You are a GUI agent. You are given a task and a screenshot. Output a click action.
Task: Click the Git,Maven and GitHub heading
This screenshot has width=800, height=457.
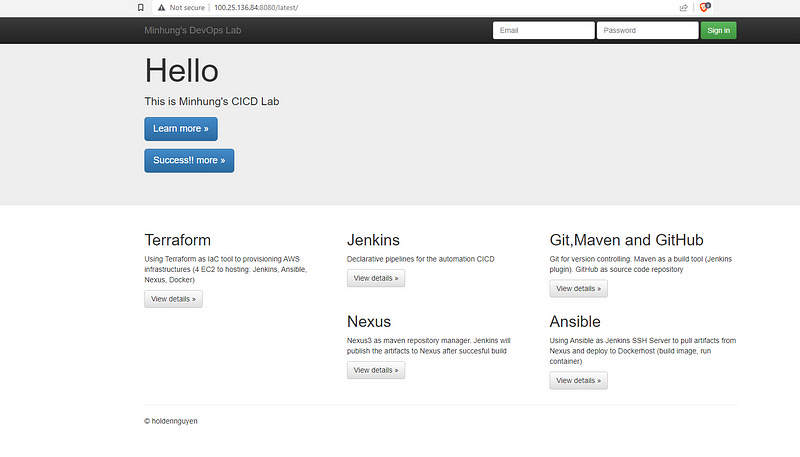[x=627, y=240]
